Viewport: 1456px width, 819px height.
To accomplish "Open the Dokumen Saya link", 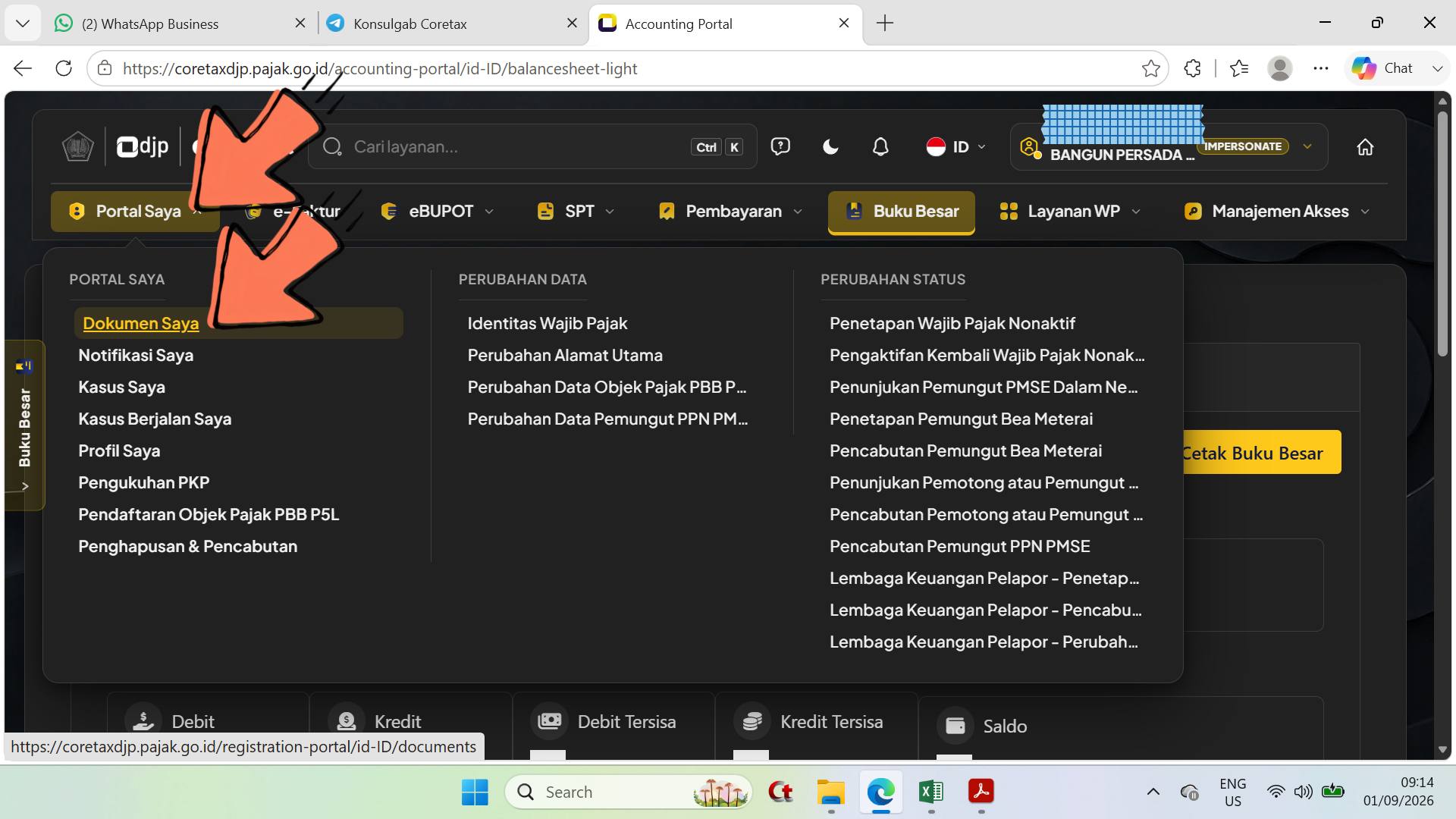I will pos(141,323).
